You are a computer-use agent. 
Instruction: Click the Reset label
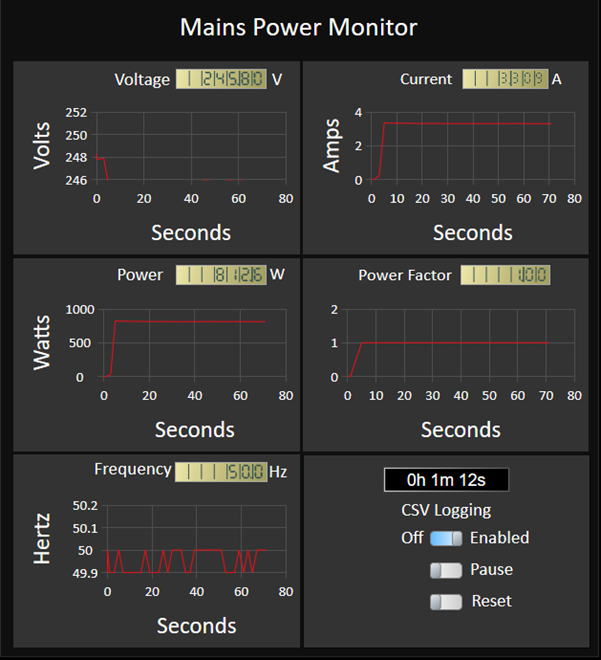pos(492,601)
